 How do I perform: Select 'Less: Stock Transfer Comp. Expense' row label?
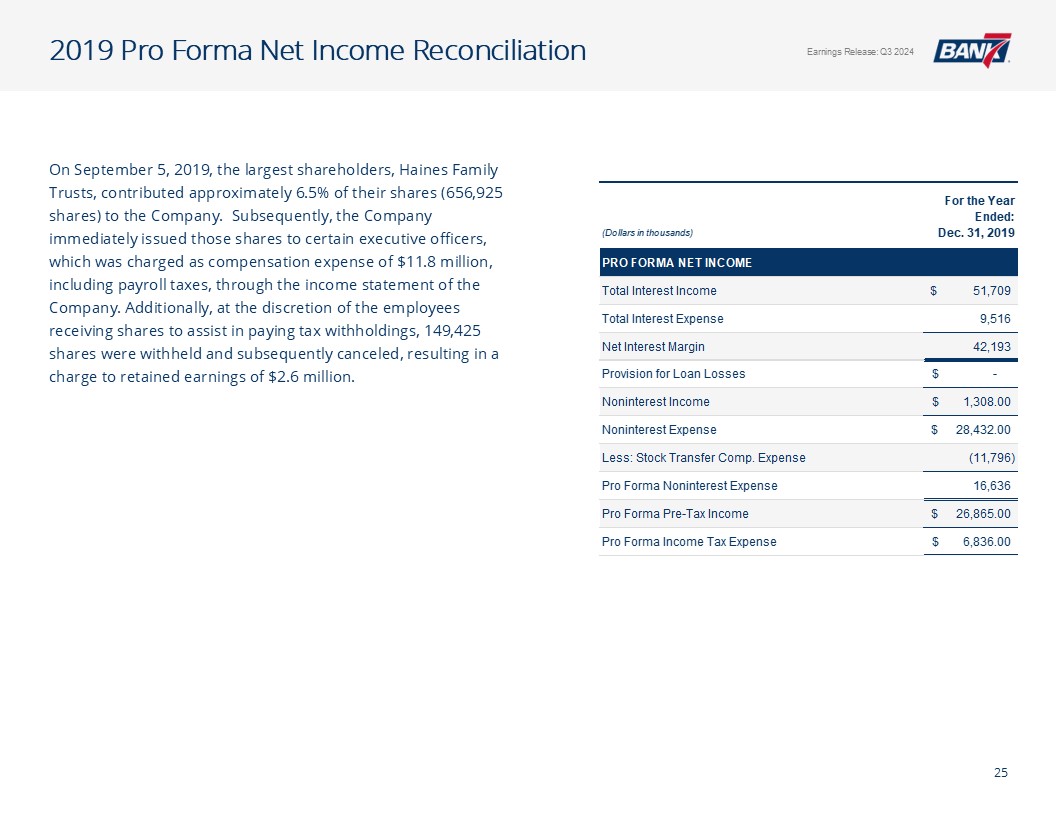pyautogui.click(x=703, y=458)
